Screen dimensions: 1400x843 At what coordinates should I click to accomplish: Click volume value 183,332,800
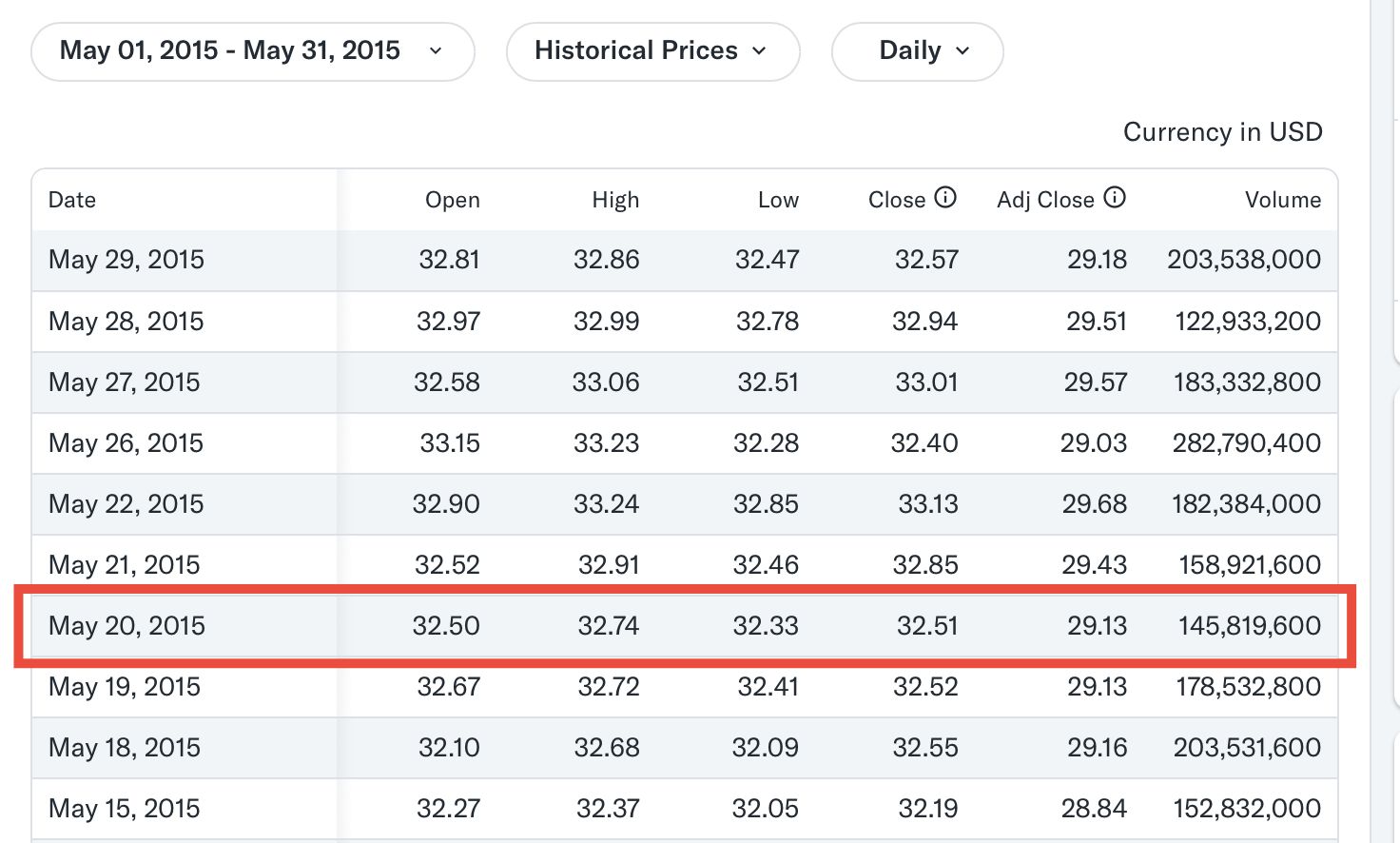[1247, 382]
